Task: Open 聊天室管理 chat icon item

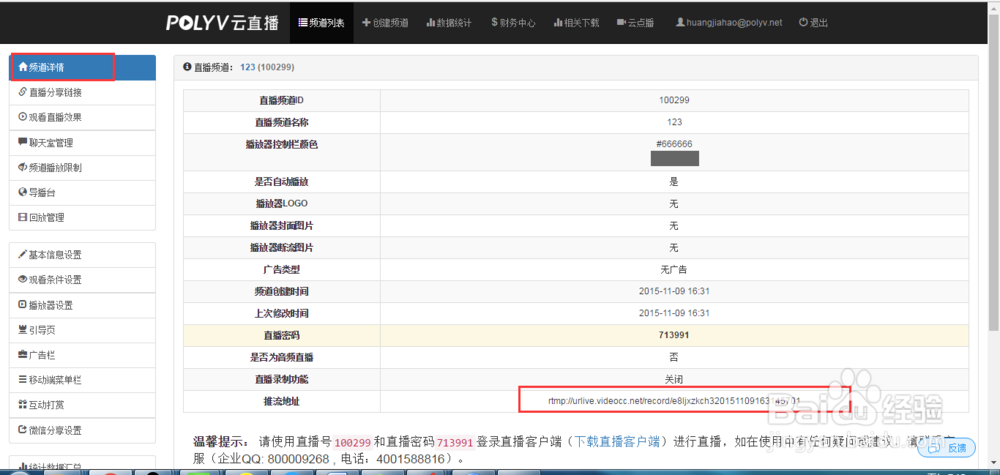Action: pos(82,142)
